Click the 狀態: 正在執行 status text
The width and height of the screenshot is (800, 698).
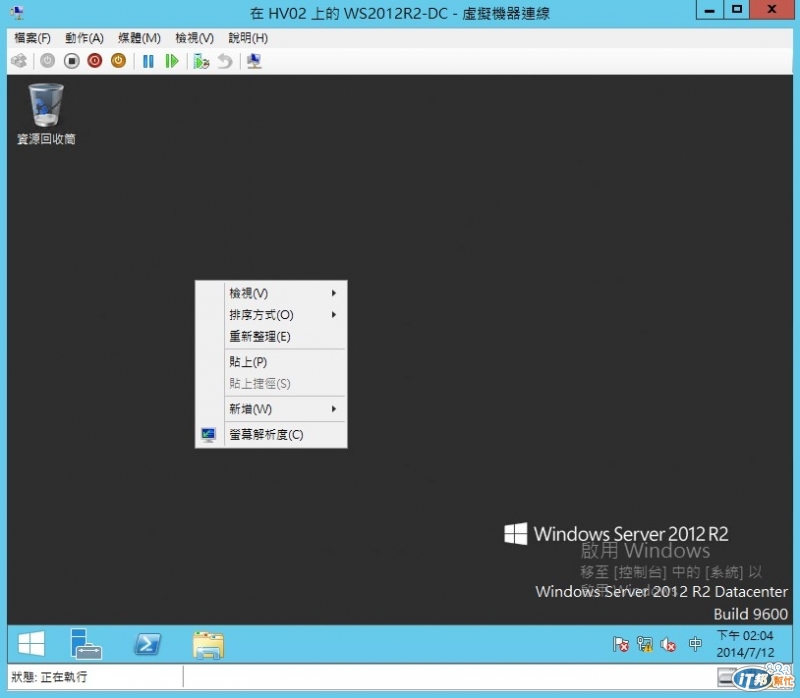point(49,677)
